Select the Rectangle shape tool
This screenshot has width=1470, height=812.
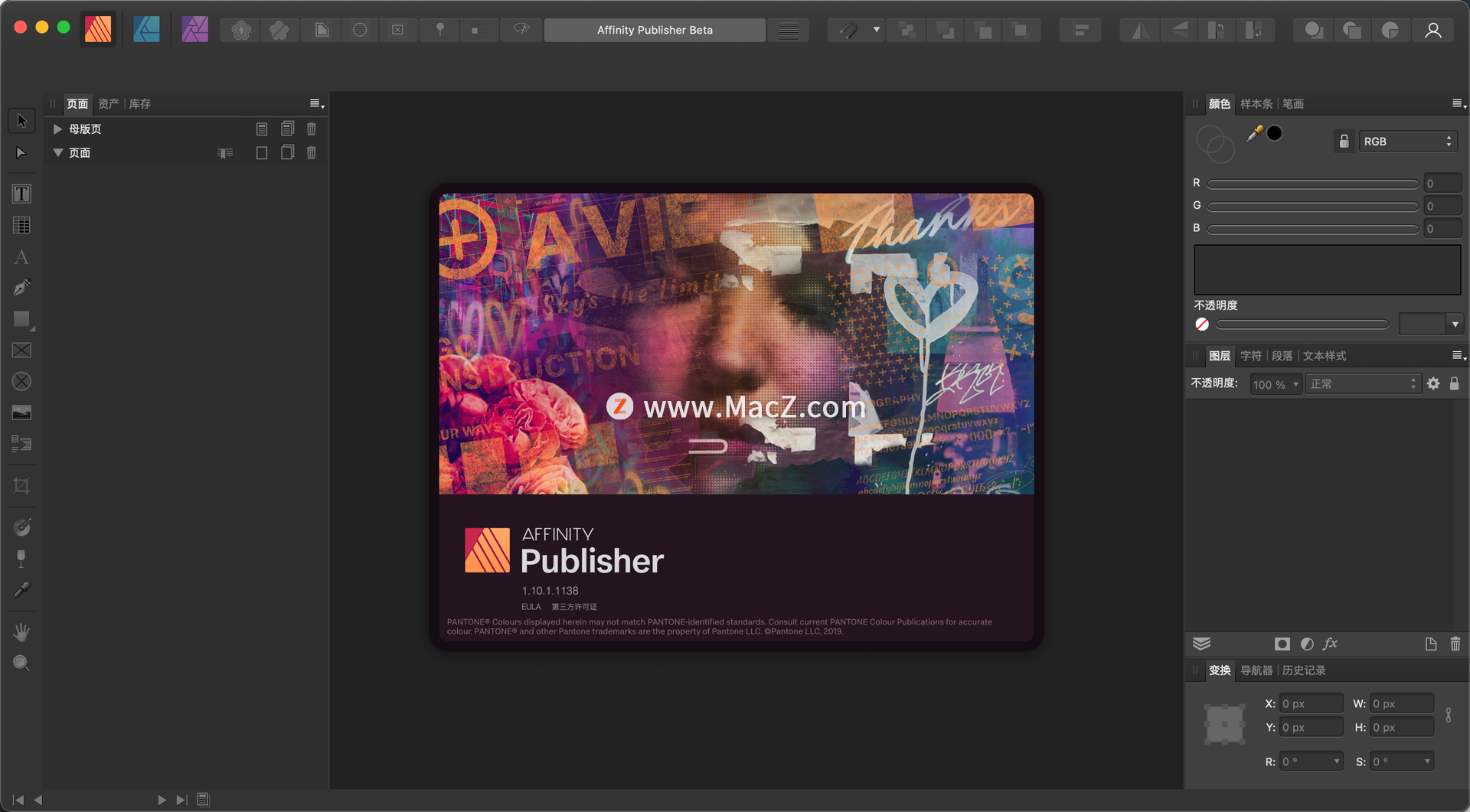[x=21, y=319]
